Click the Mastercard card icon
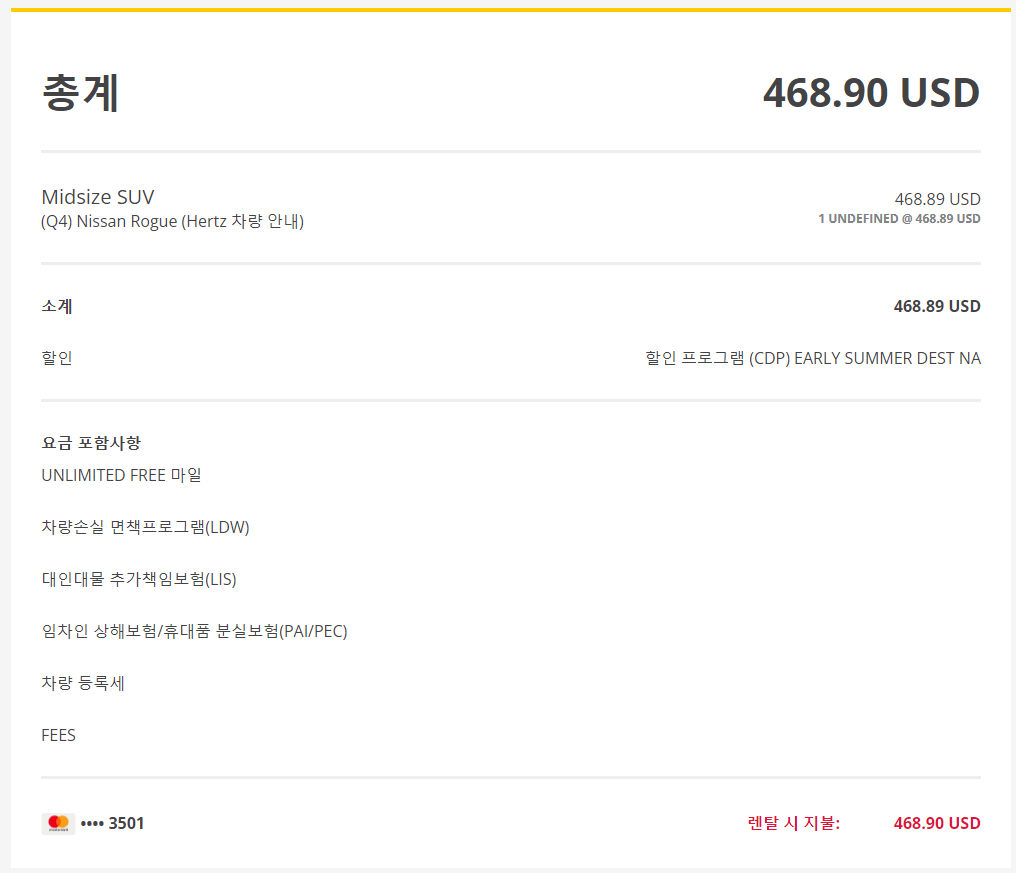The image size is (1016, 873). pyautogui.click(x=57, y=823)
